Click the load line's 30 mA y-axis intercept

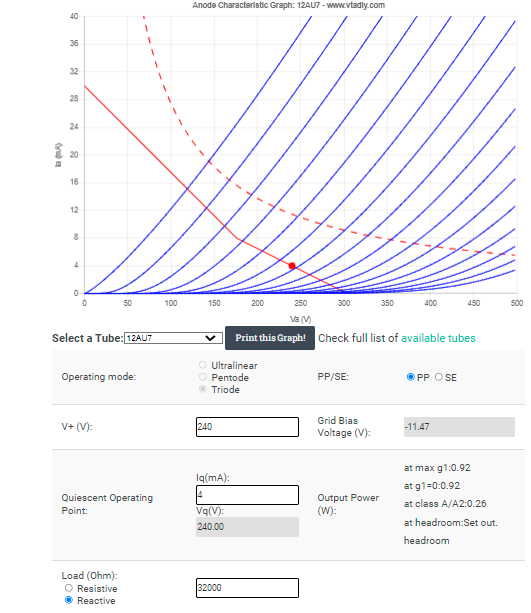tap(85, 86)
